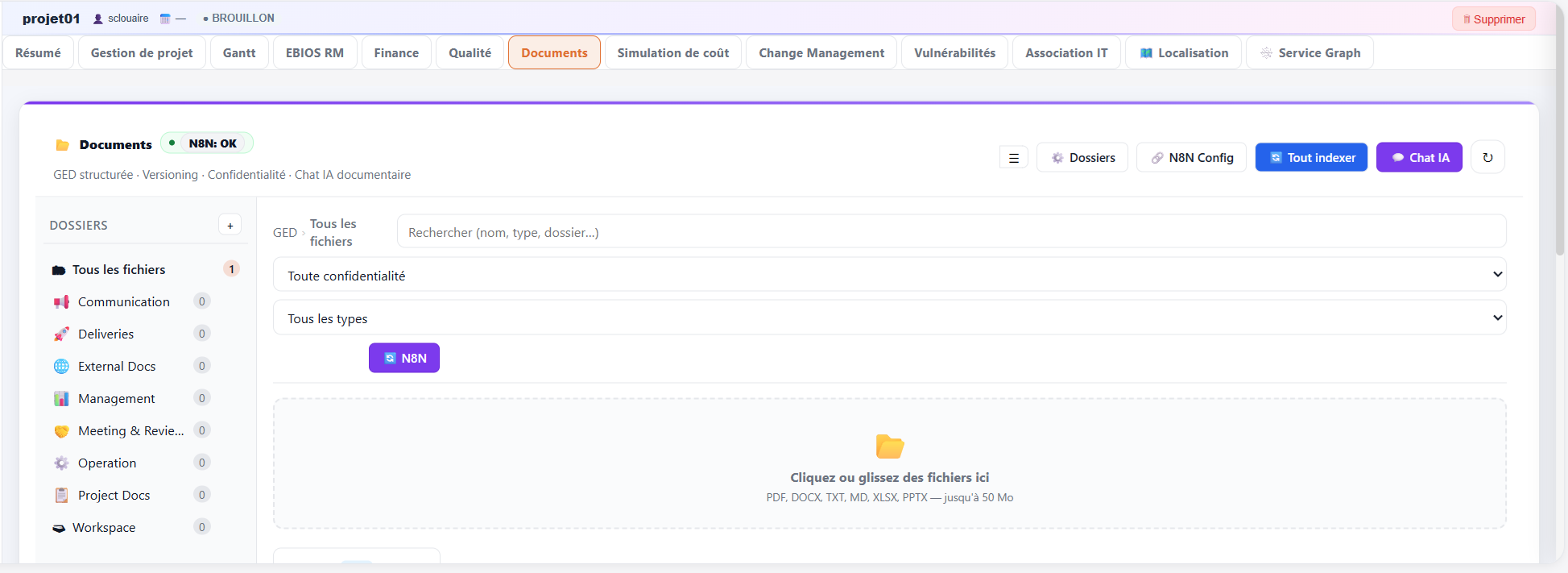Click the document search field
1568x573 pixels.
[x=950, y=232]
